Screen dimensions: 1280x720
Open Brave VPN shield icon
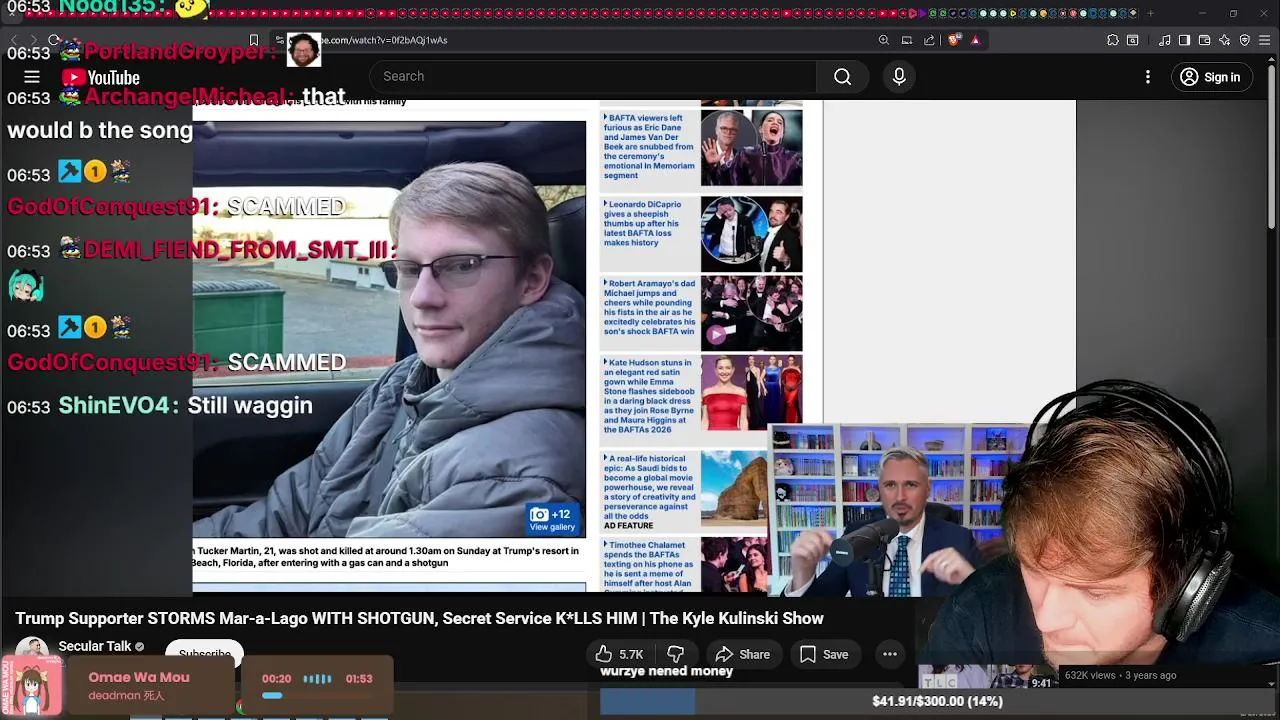(1245, 40)
